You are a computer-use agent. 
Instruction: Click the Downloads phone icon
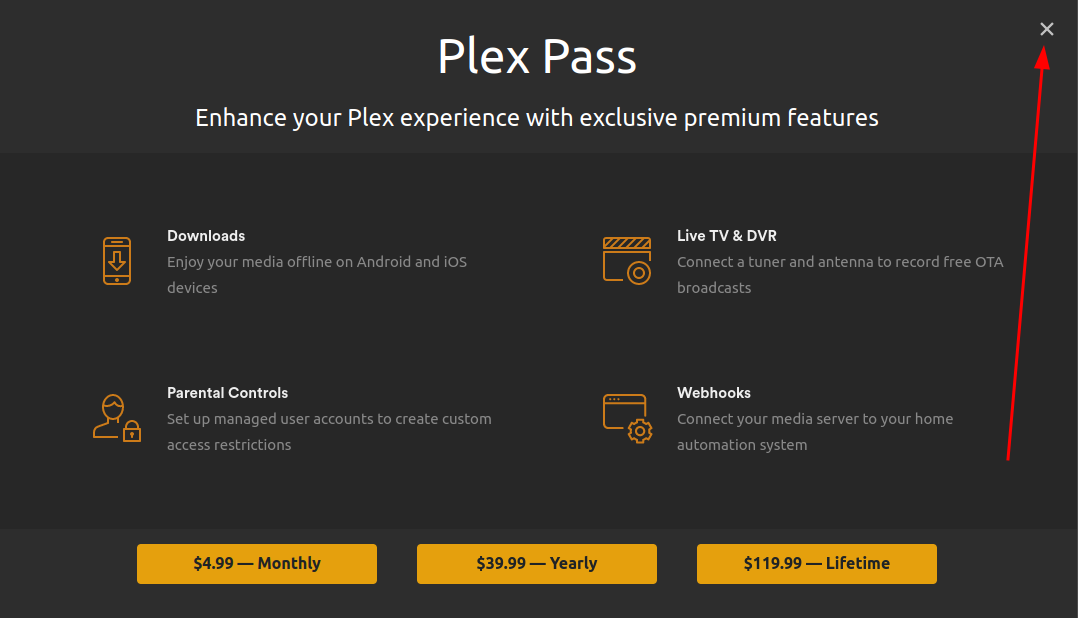(117, 260)
